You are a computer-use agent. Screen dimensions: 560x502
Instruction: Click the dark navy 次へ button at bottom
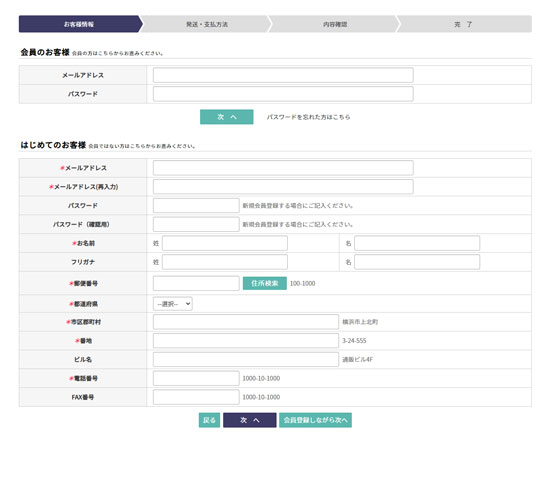(250, 420)
